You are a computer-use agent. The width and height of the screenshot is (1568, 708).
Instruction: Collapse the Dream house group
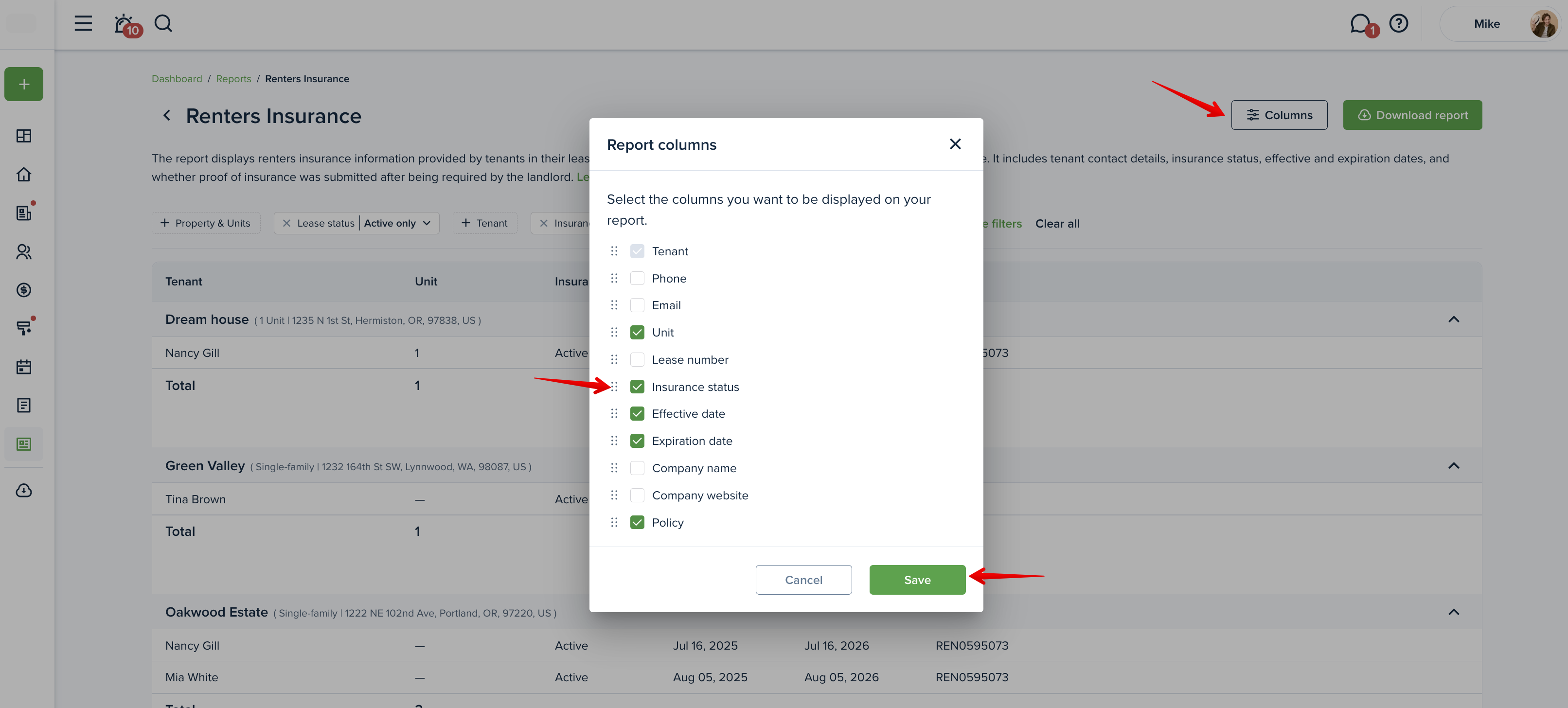[x=1454, y=319]
